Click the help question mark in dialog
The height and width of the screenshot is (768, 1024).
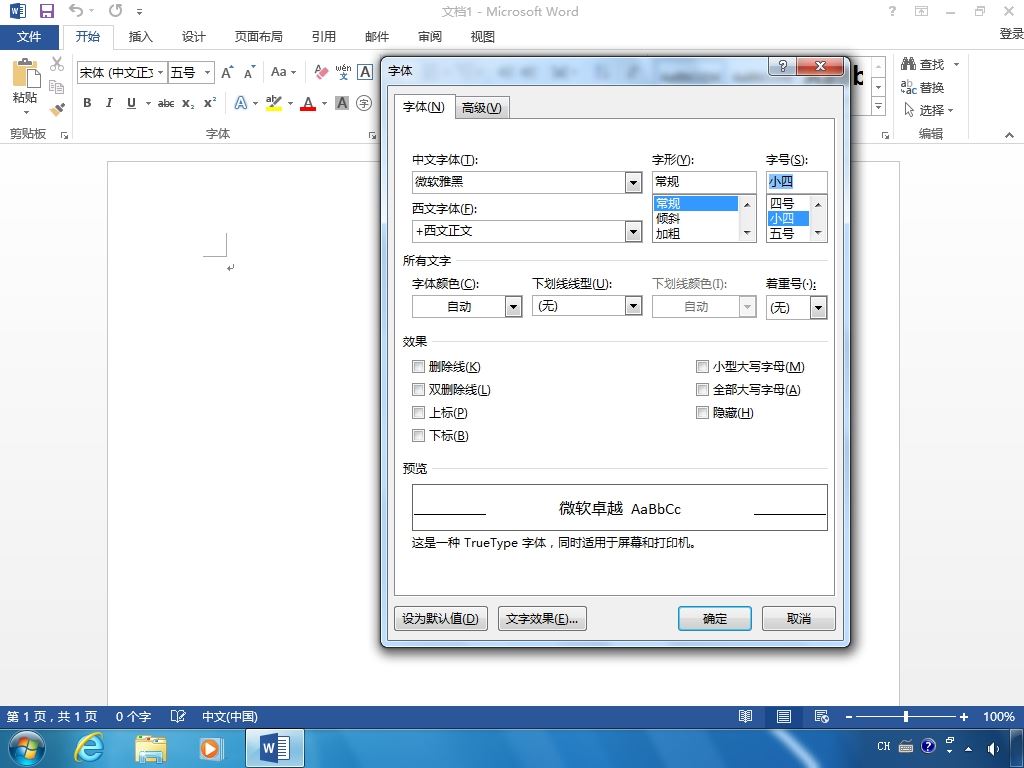[782, 65]
